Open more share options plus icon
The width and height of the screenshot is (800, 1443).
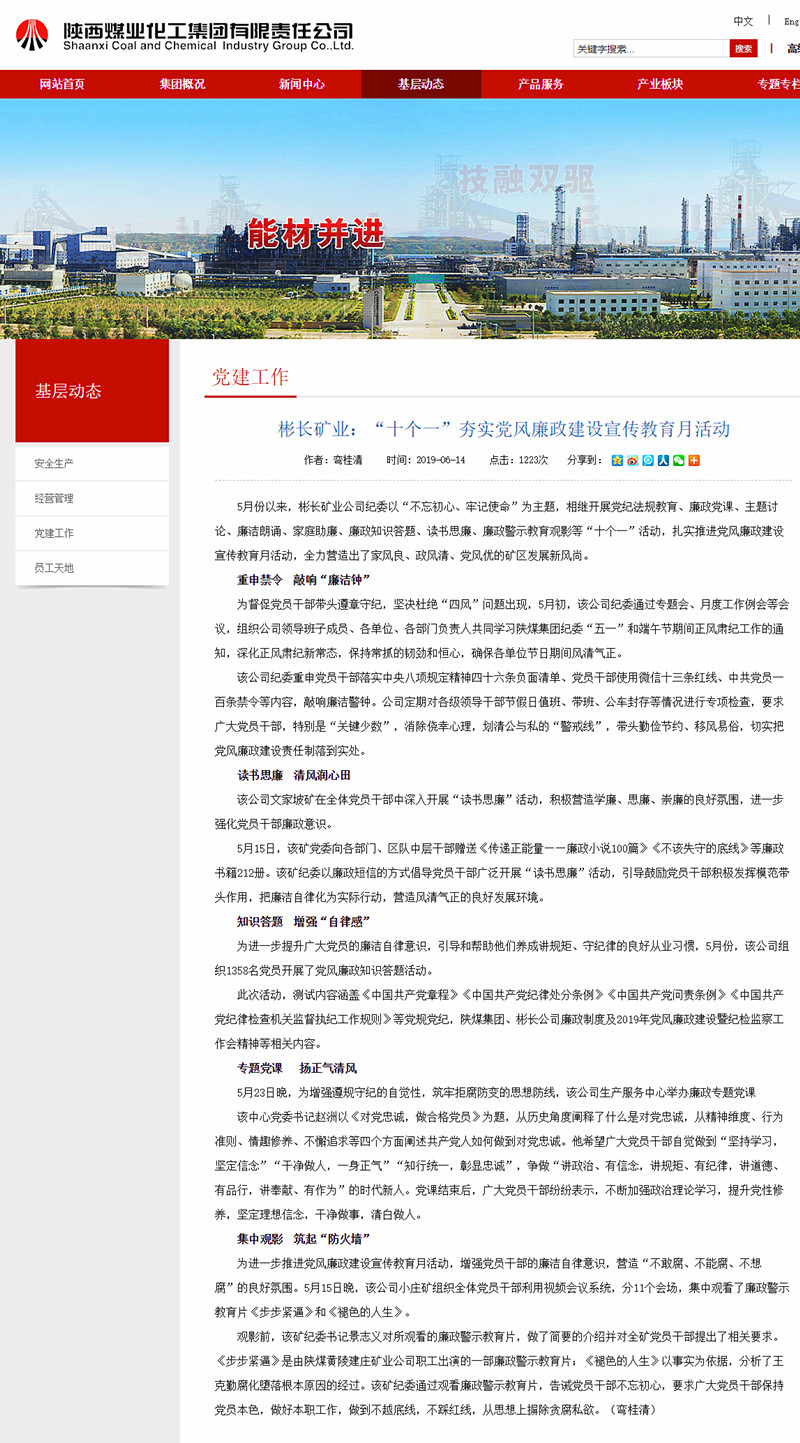point(694,460)
